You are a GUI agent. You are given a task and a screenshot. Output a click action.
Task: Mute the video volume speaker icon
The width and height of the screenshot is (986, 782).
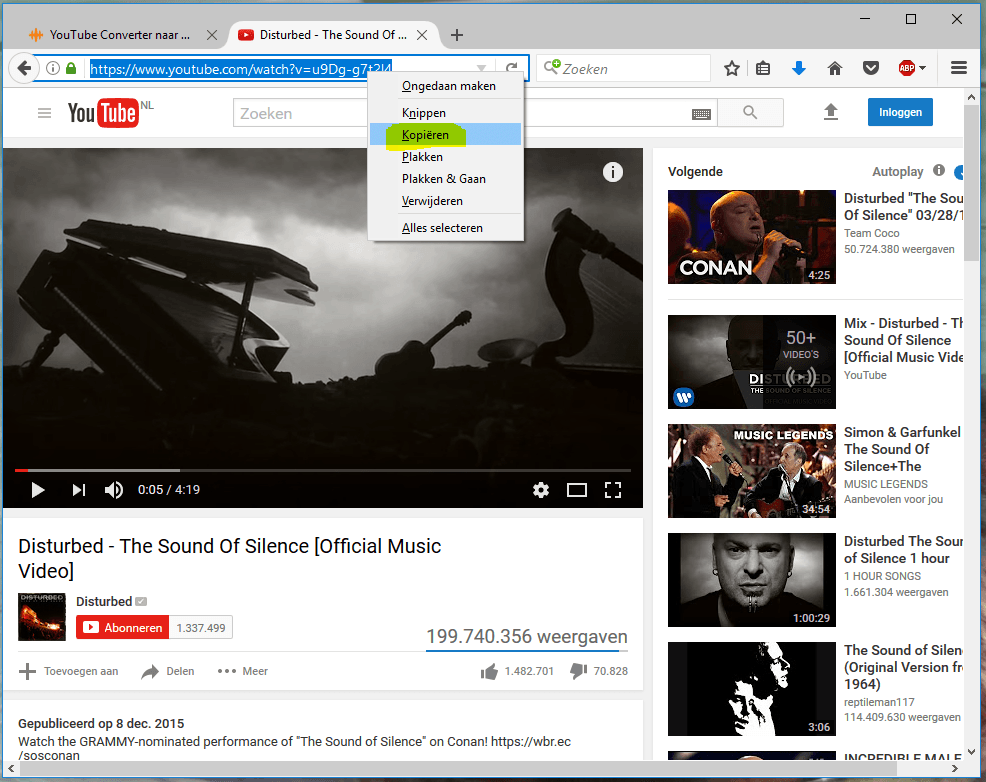tap(113, 490)
